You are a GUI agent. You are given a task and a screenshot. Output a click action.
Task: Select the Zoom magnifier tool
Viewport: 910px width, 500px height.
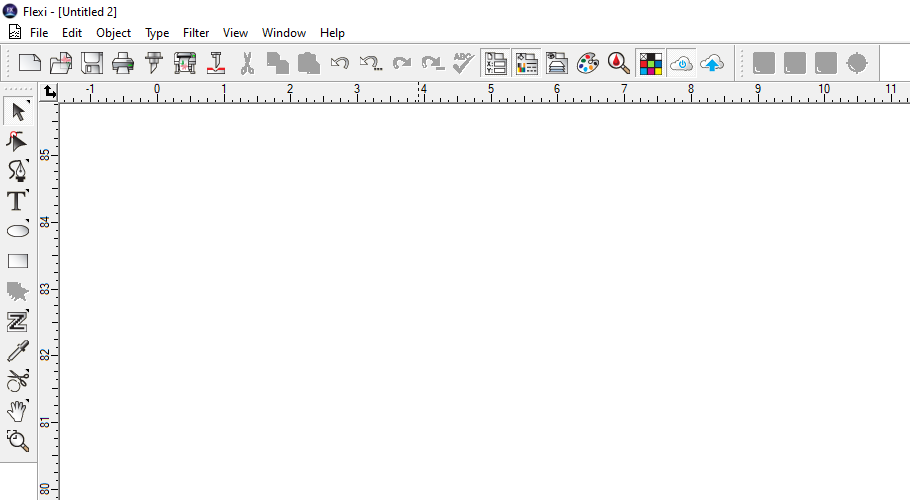pyautogui.click(x=18, y=440)
